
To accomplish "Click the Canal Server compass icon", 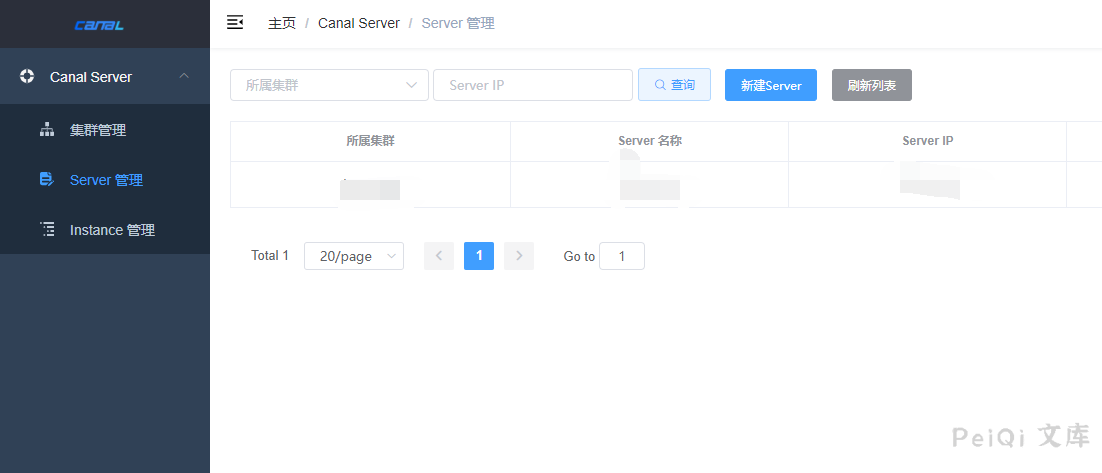I will tap(27, 76).
